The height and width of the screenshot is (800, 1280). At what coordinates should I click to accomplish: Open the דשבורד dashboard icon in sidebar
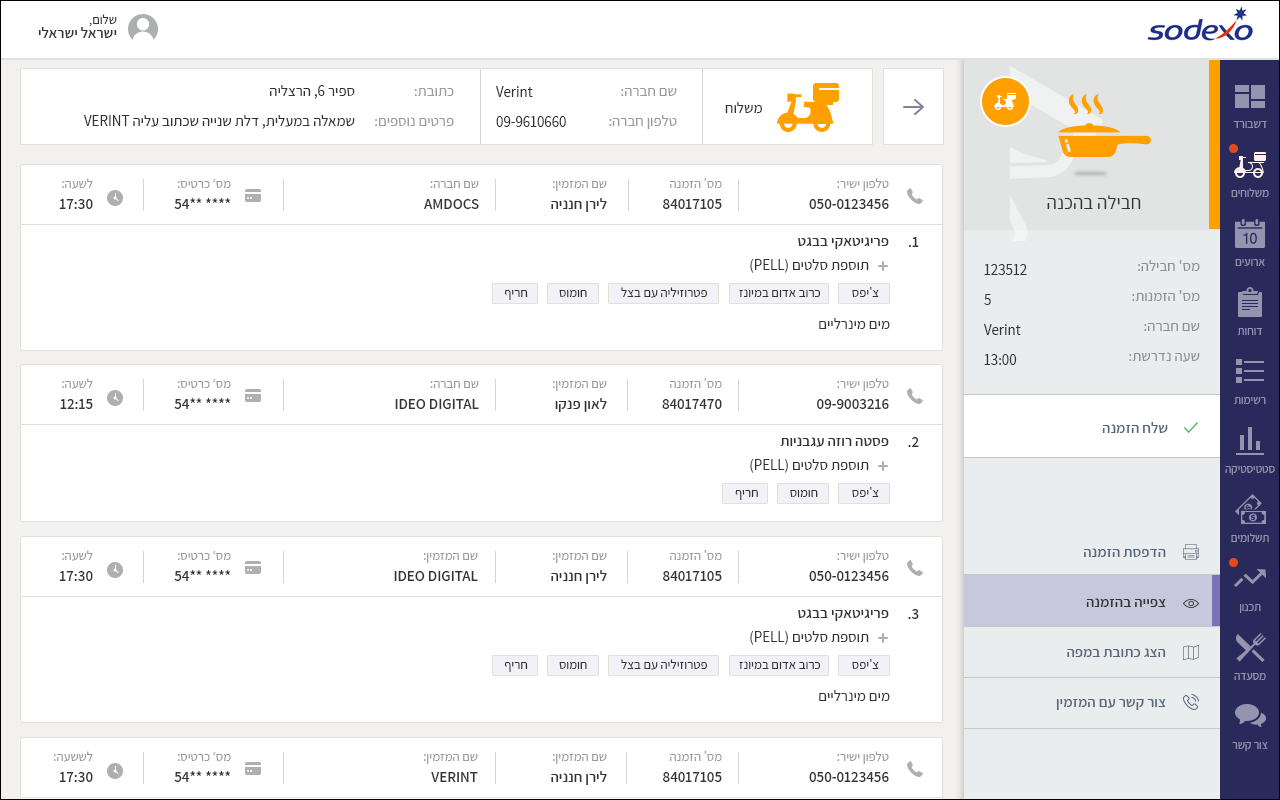click(x=1249, y=97)
